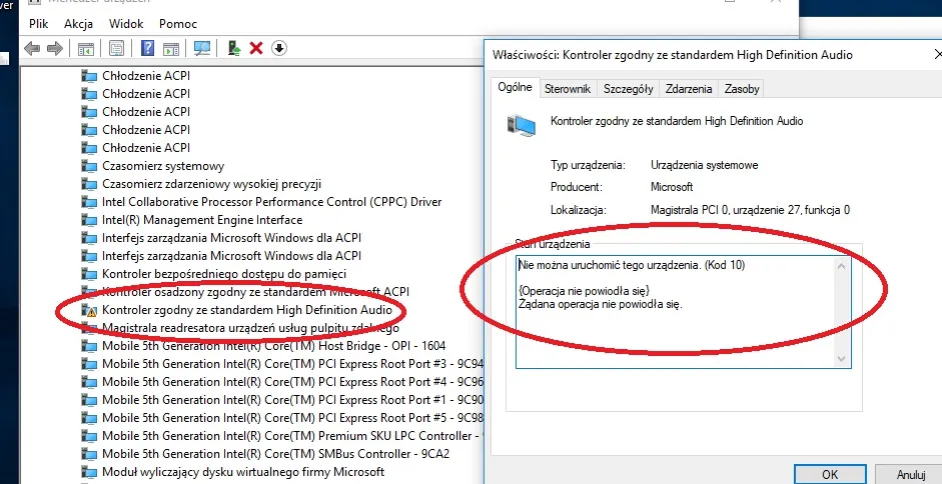
Task: Open the Properties toolbar icon
Action: point(117,49)
